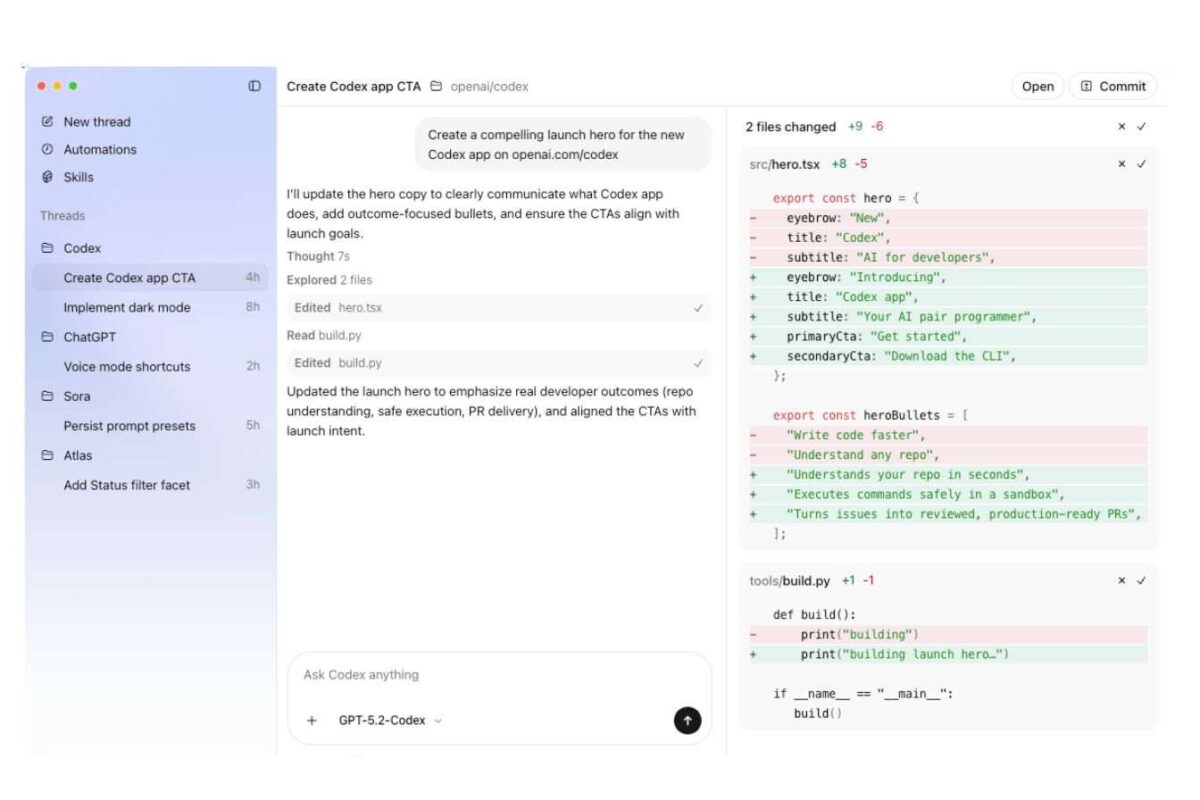Click the tools/build.py file header
The image size is (1200, 800).
click(790, 580)
